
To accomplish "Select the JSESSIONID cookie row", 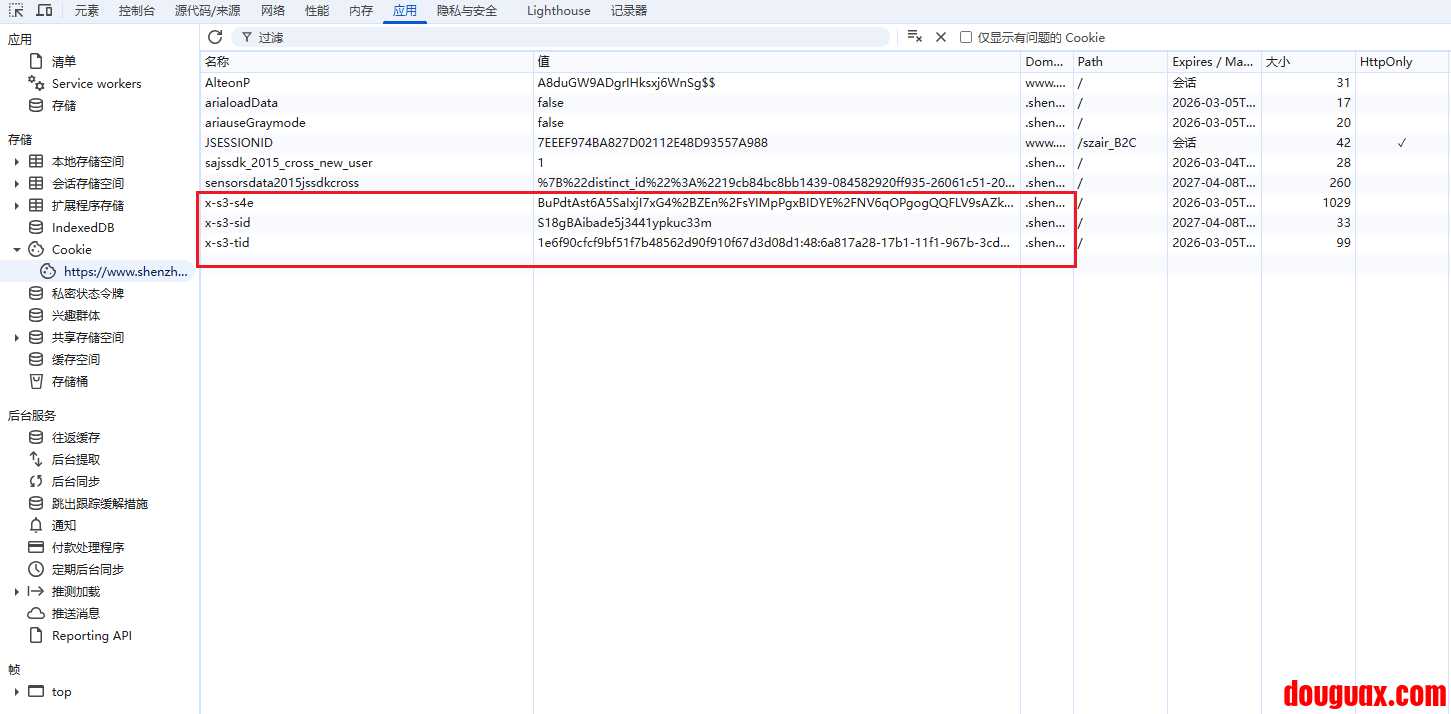I will coord(366,143).
